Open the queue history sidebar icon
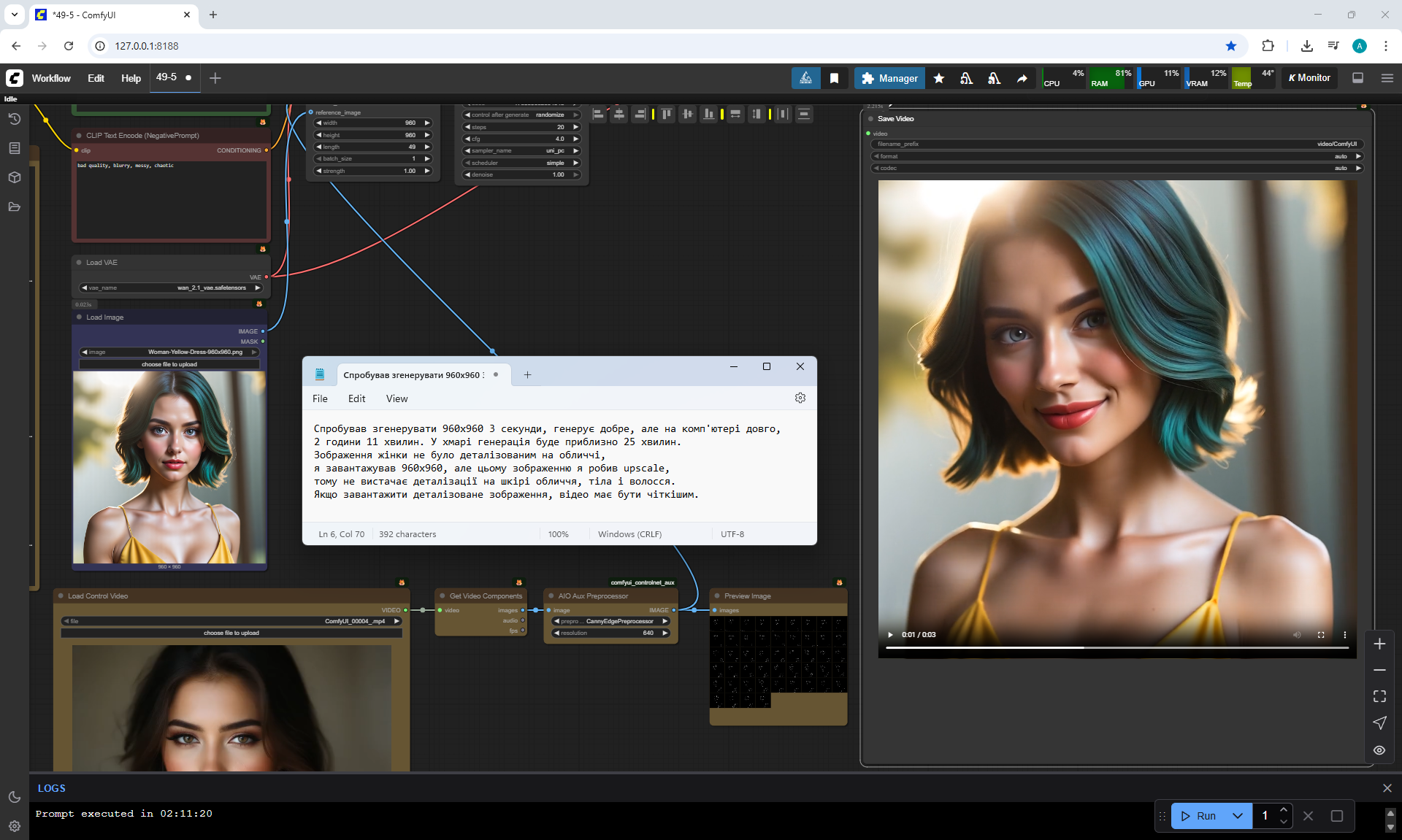Screen dimensions: 1402x840 click(14, 119)
